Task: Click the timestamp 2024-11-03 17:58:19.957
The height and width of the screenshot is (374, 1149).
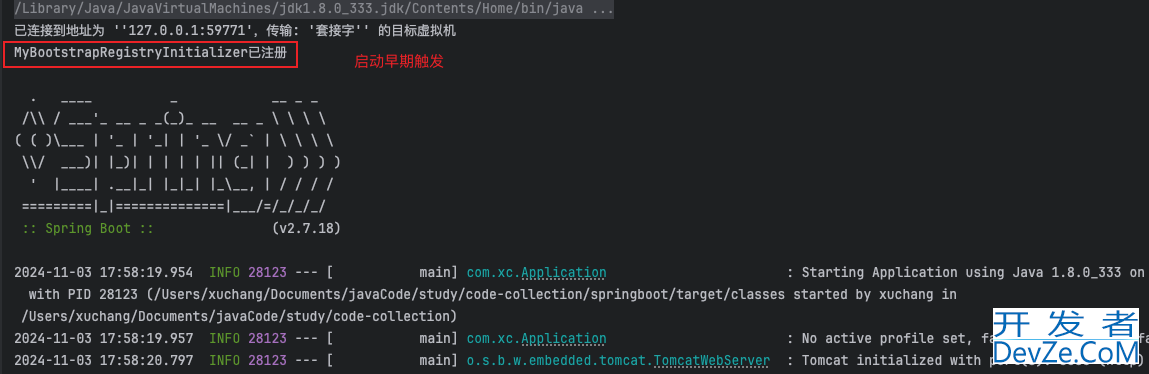Action: tap(103, 339)
